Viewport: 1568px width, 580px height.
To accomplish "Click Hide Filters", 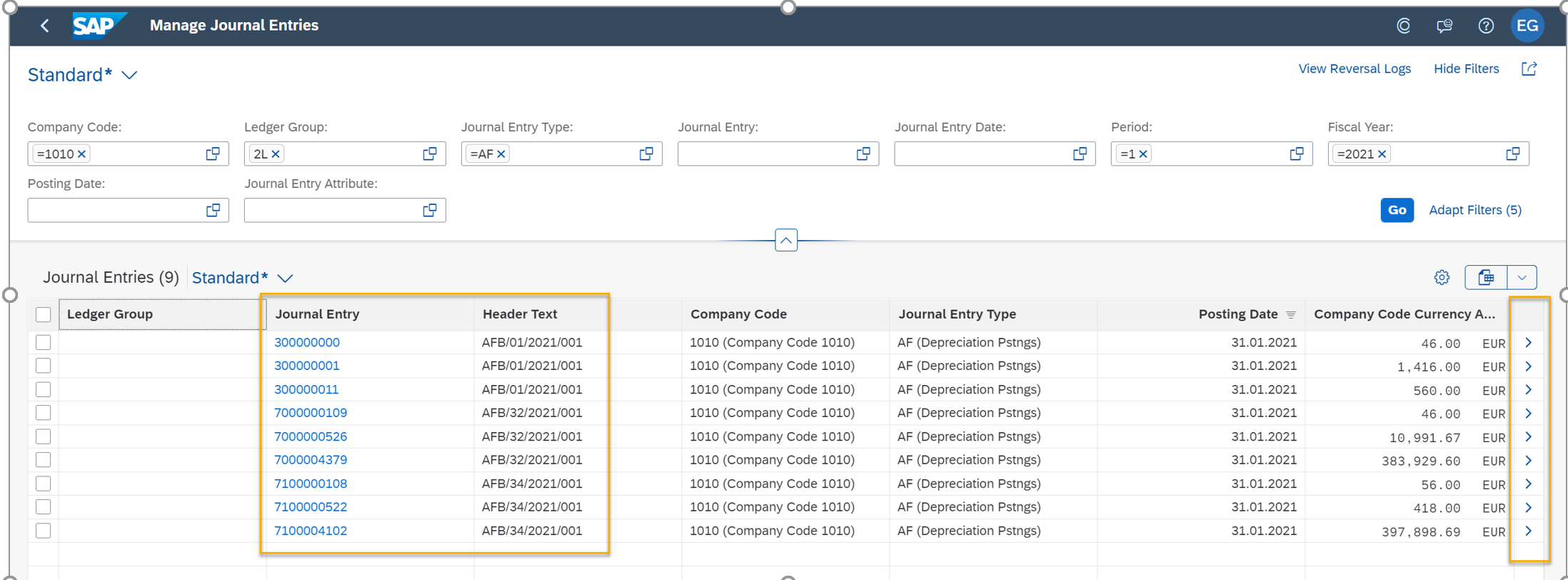I will point(1466,69).
